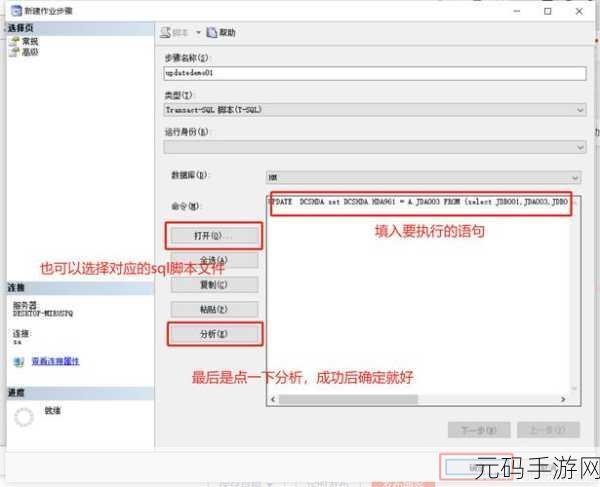Viewport: 600px width, 487px height.
Task: Click the 常规 page icon
Action: [15, 41]
